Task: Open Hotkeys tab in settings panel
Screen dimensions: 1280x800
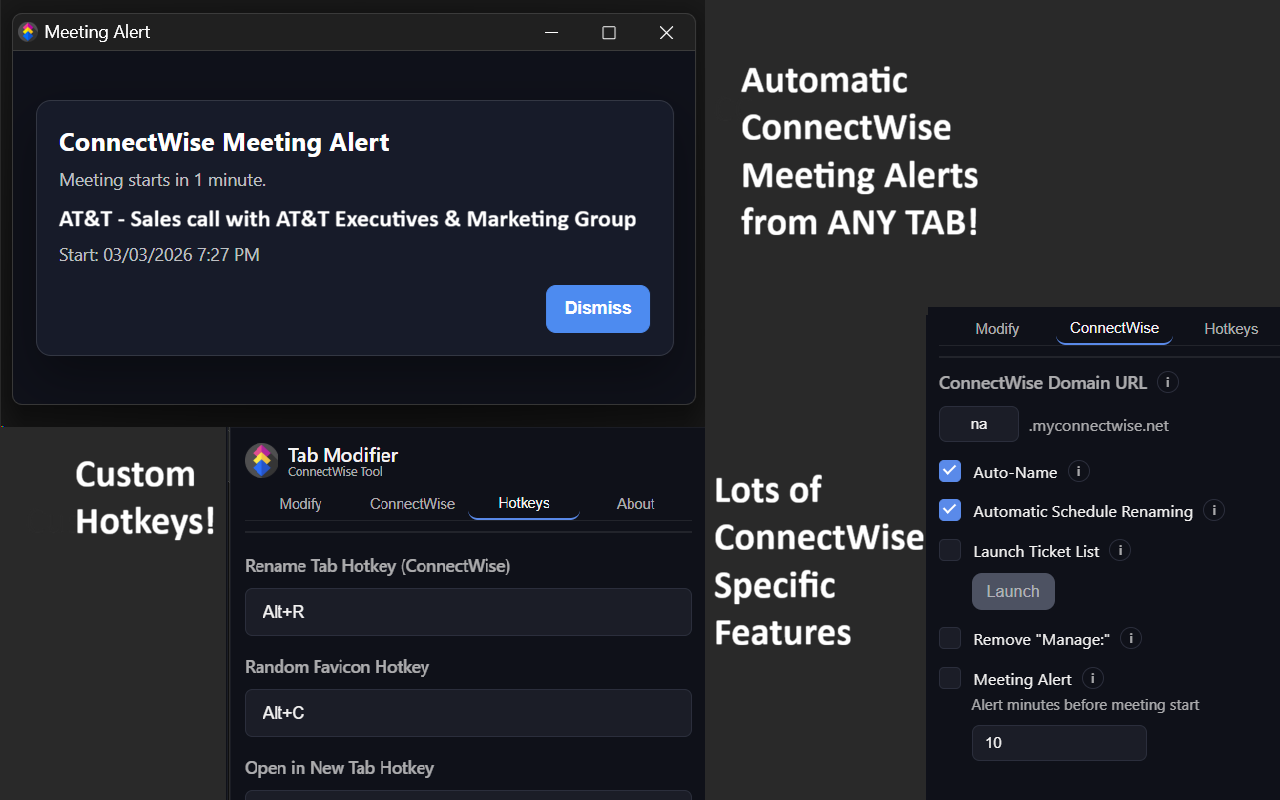Action: (x=1231, y=329)
